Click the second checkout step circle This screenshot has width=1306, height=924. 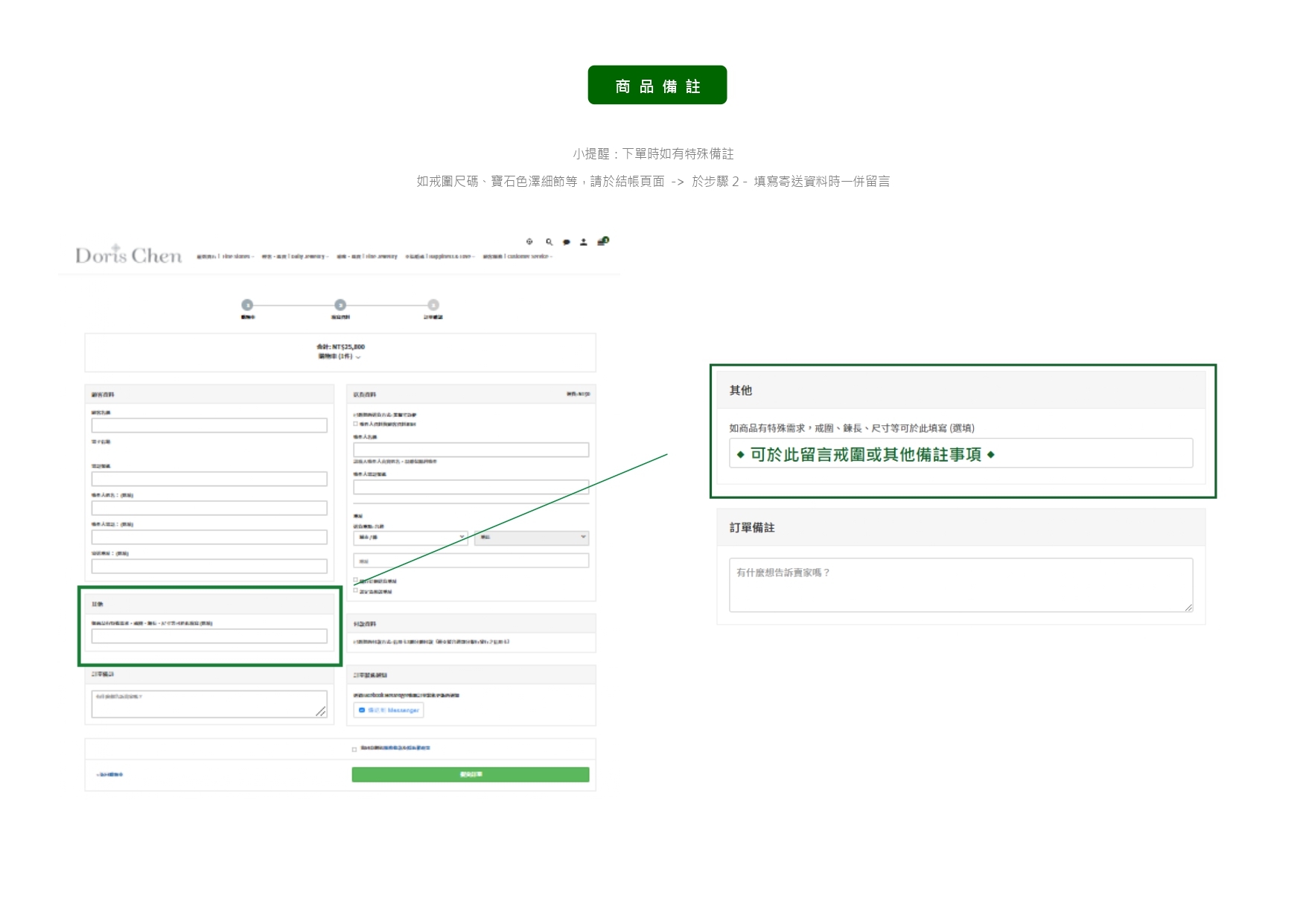click(340, 305)
